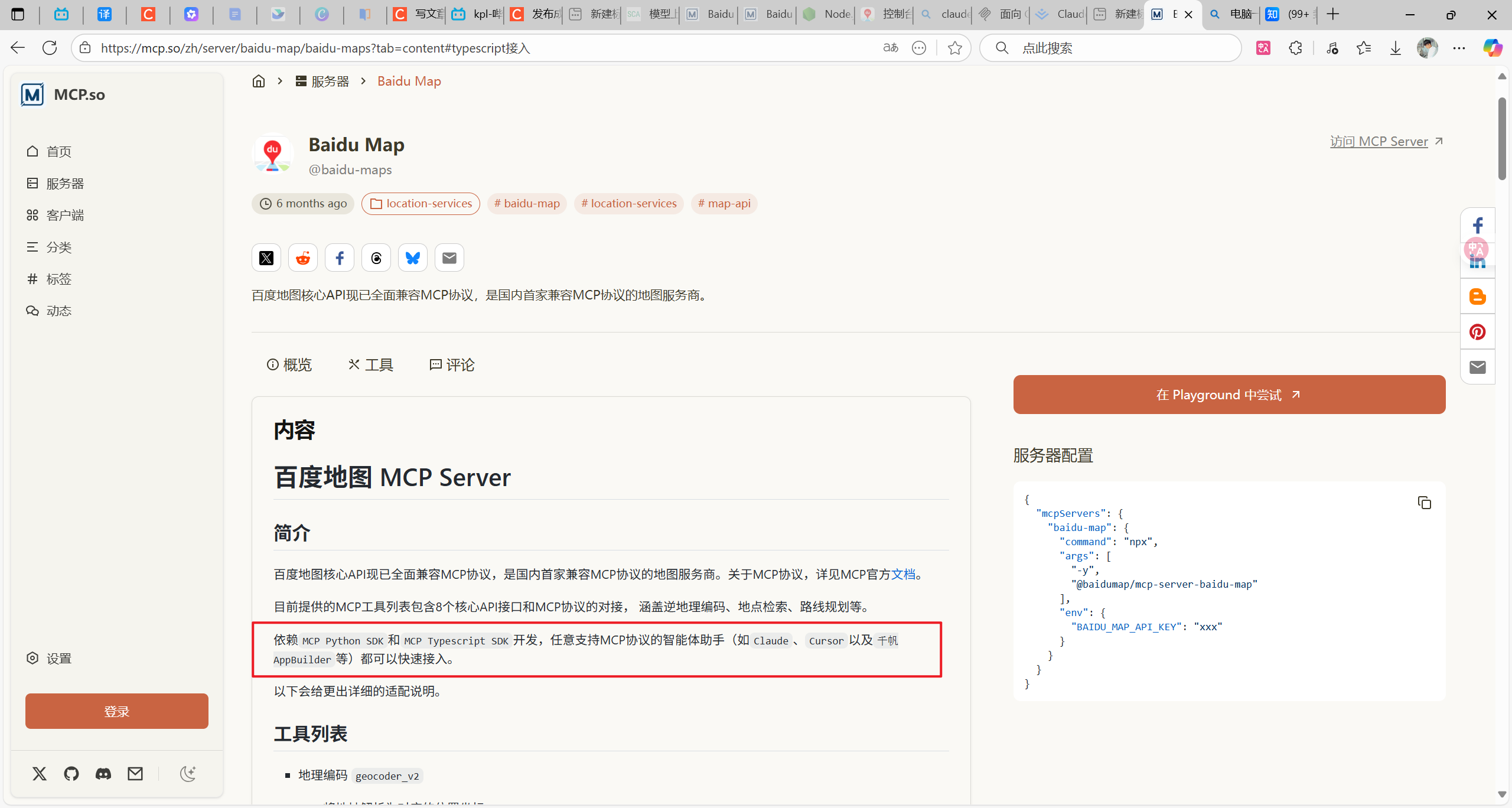The height and width of the screenshot is (808, 1512).
Task: Toggle dark mode moon icon
Action: (188, 774)
